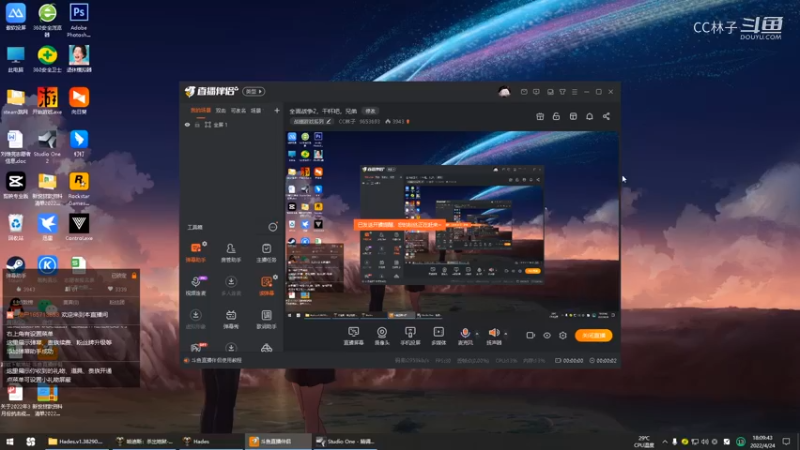800x450 pixels.
Task: Mute the 扬声器 speaker
Action: 493,336
